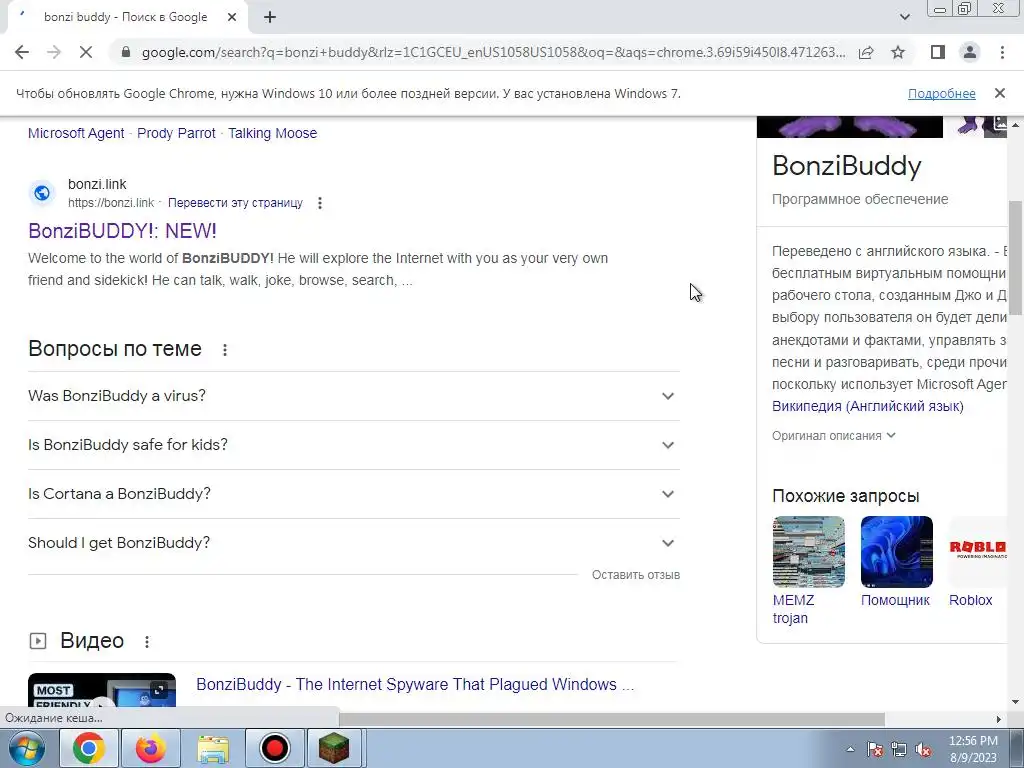The height and width of the screenshot is (768, 1024).
Task: Open options menu for bonzi.link result
Action: (x=319, y=203)
